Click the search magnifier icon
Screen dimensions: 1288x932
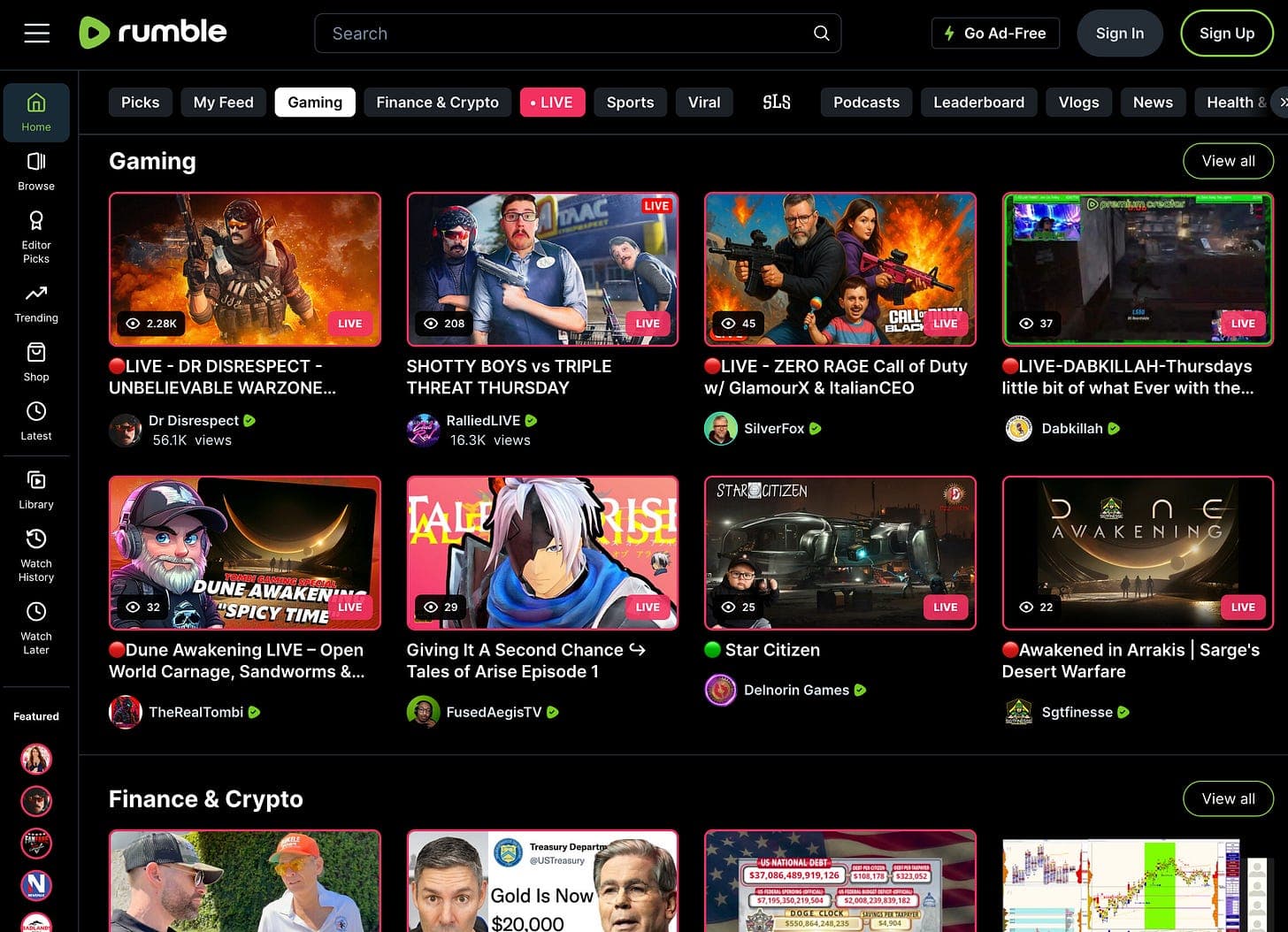pos(821,34)
